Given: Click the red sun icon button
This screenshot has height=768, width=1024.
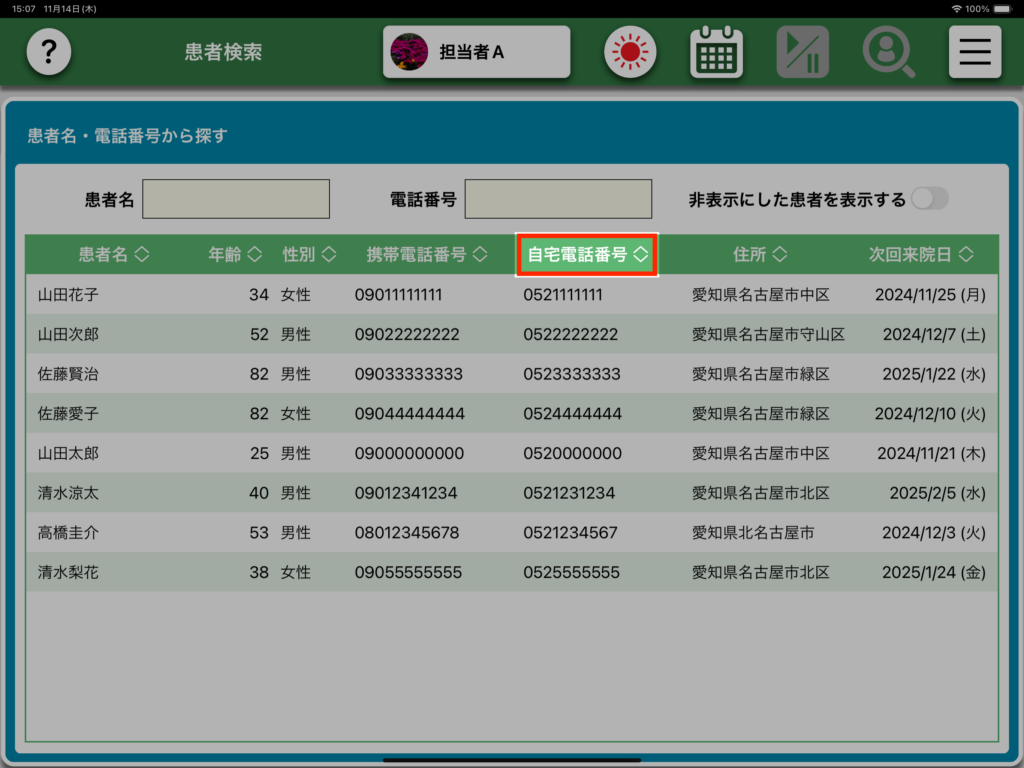Looking at the screenshot, I should (x=629, y=52).
